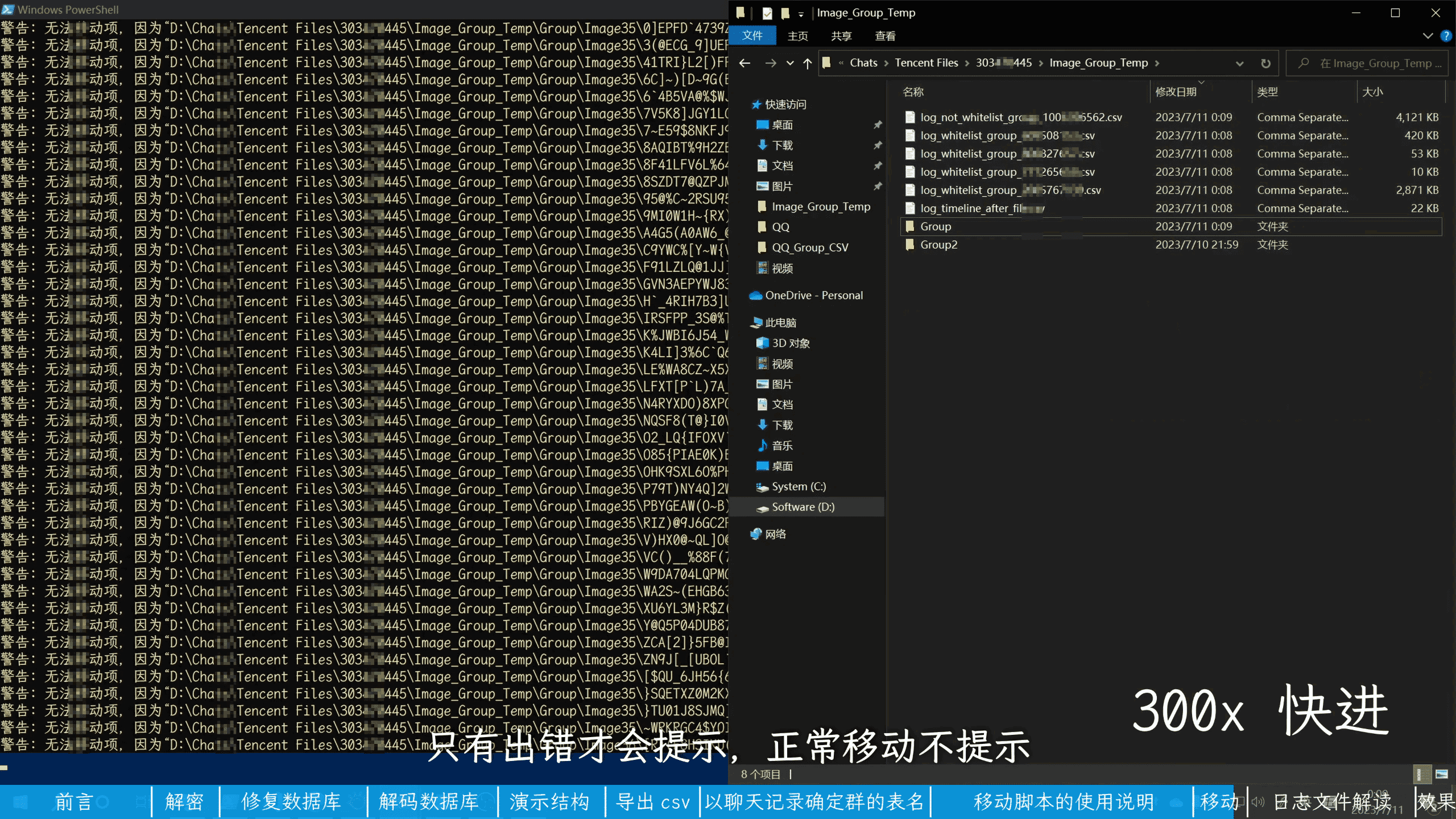Select Software (D:) drive in sidebar
1456x819 pixels.
[x=803, y=507]
